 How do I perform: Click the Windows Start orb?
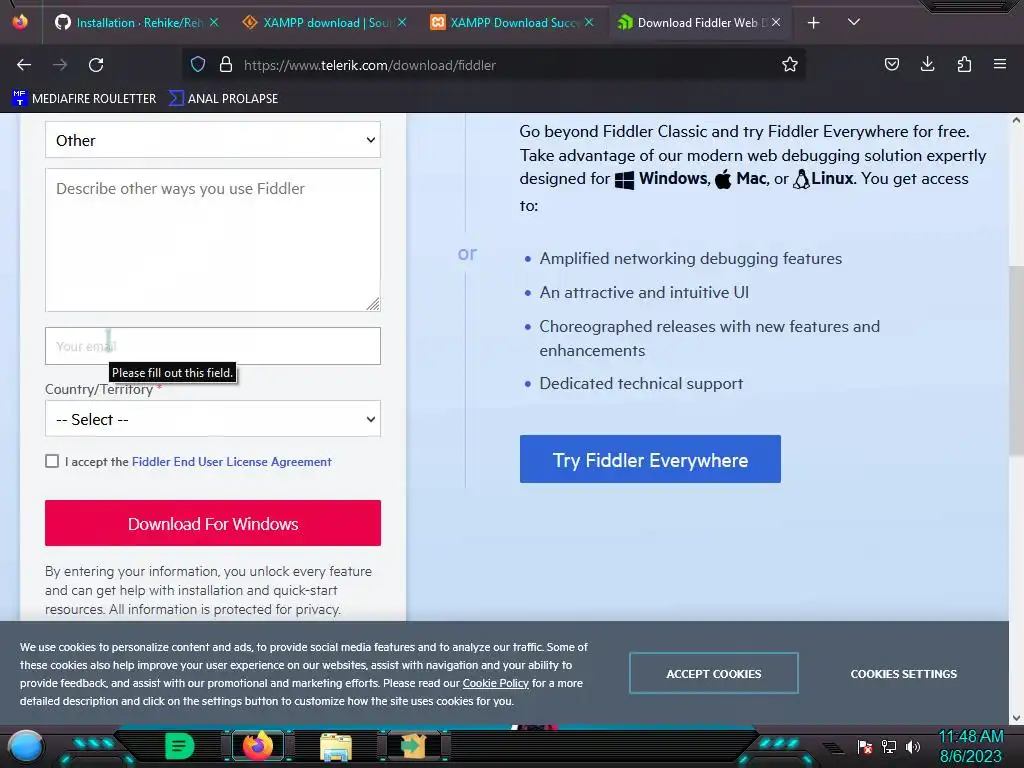pos(25,746)
